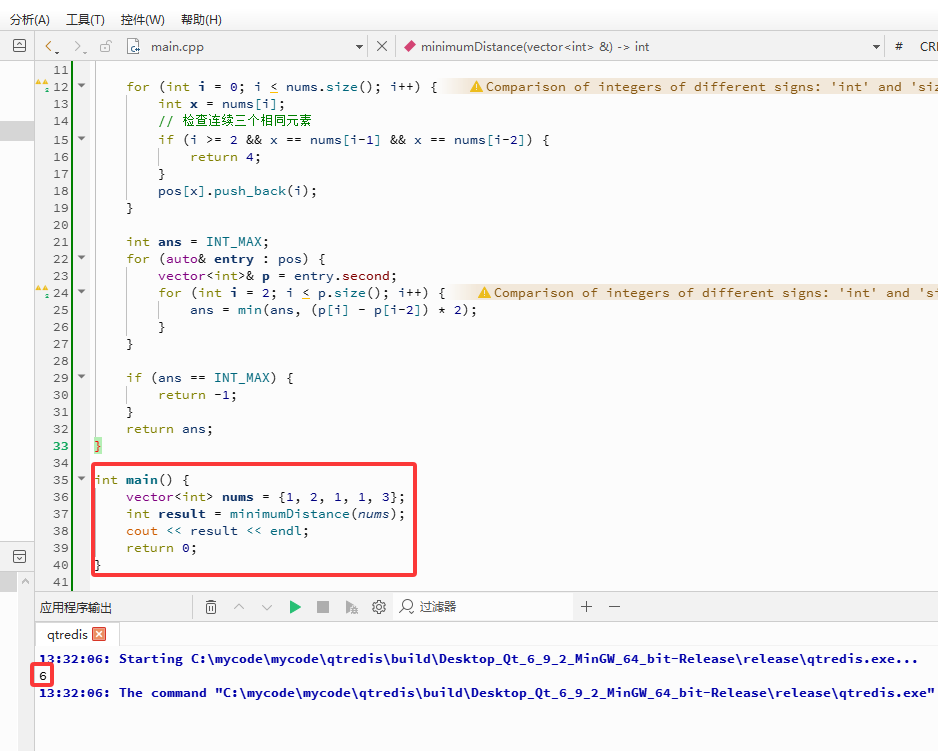
Task: Click the warning marker on line 24
Action: click(42, 291)
